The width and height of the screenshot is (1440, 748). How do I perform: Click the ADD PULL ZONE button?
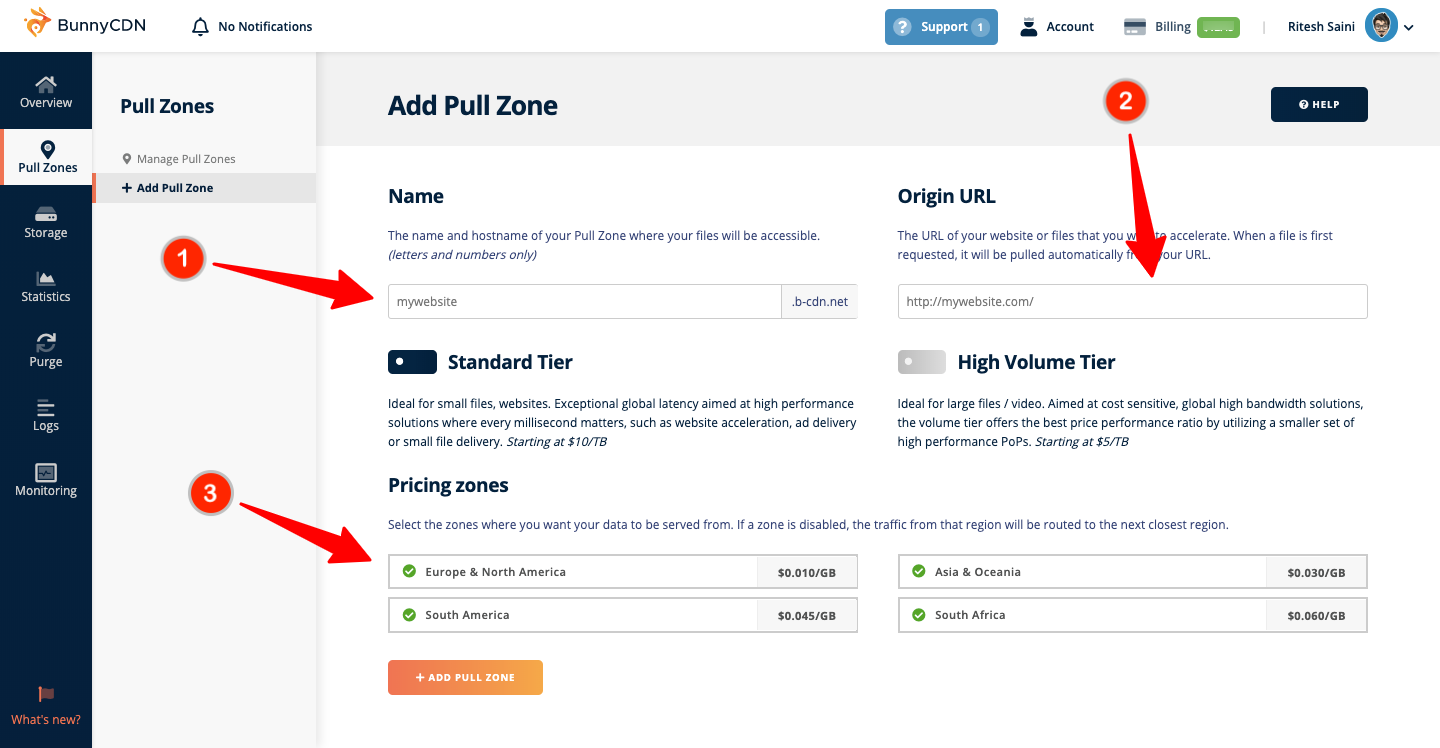pos(465,677)
